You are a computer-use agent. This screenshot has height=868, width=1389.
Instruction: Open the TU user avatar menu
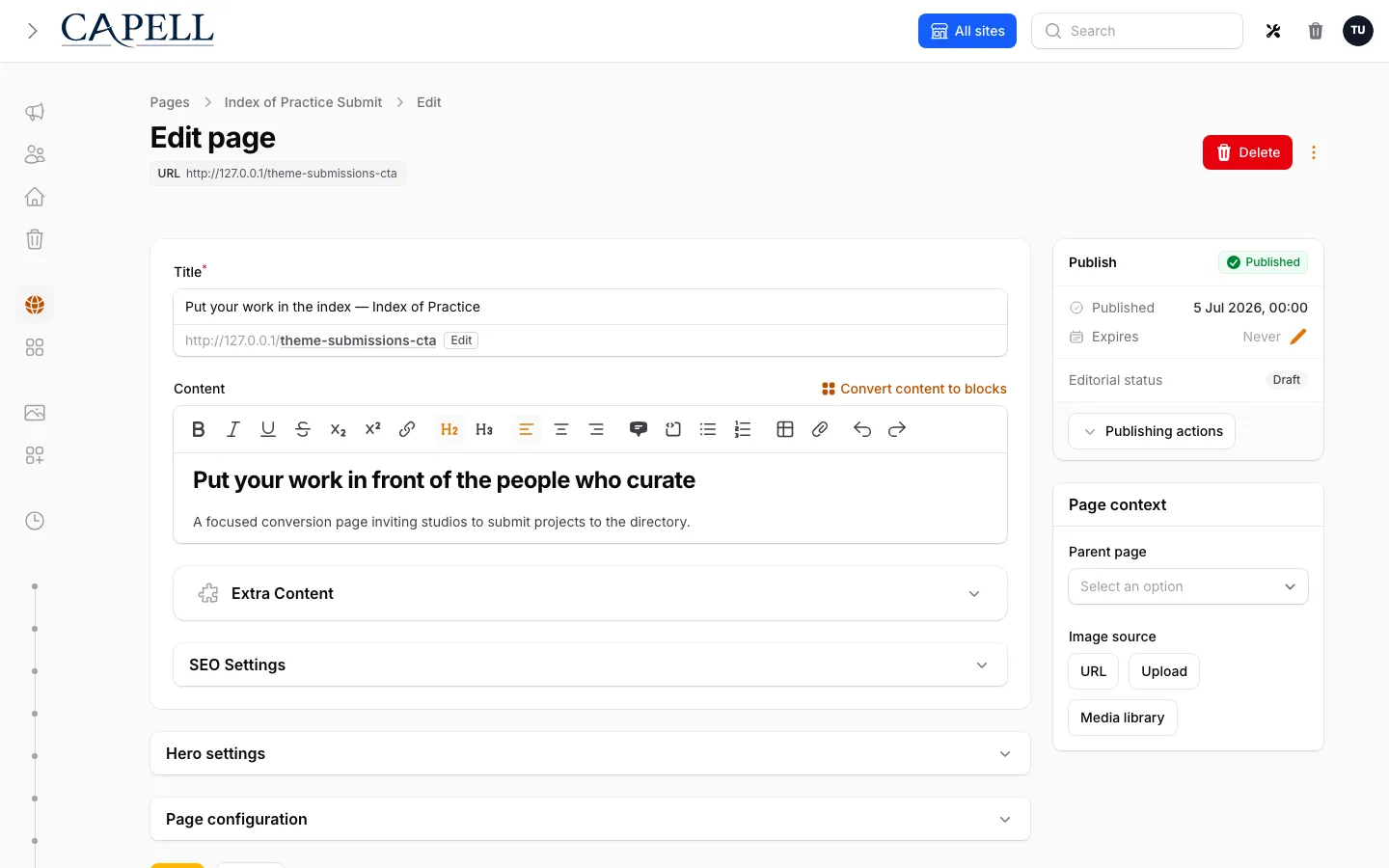pos(1358,31)
